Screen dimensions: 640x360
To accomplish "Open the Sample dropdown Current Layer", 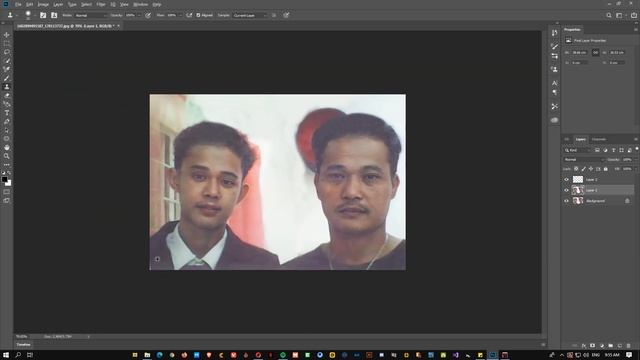I will coord(250,15).
